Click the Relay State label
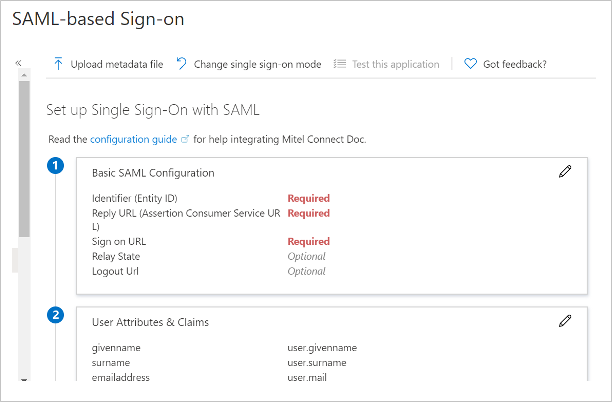Screen dimensions: 612x402 (116, 256)
